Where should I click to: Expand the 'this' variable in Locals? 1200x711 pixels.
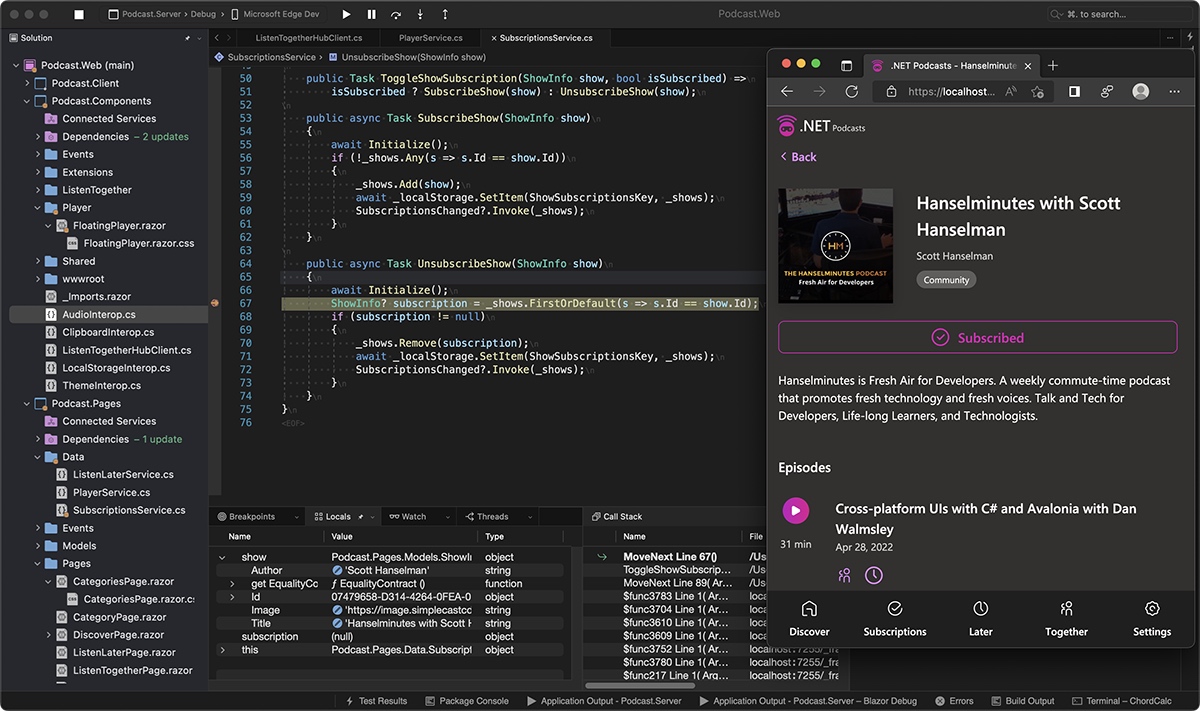click(x=222, y=650)
